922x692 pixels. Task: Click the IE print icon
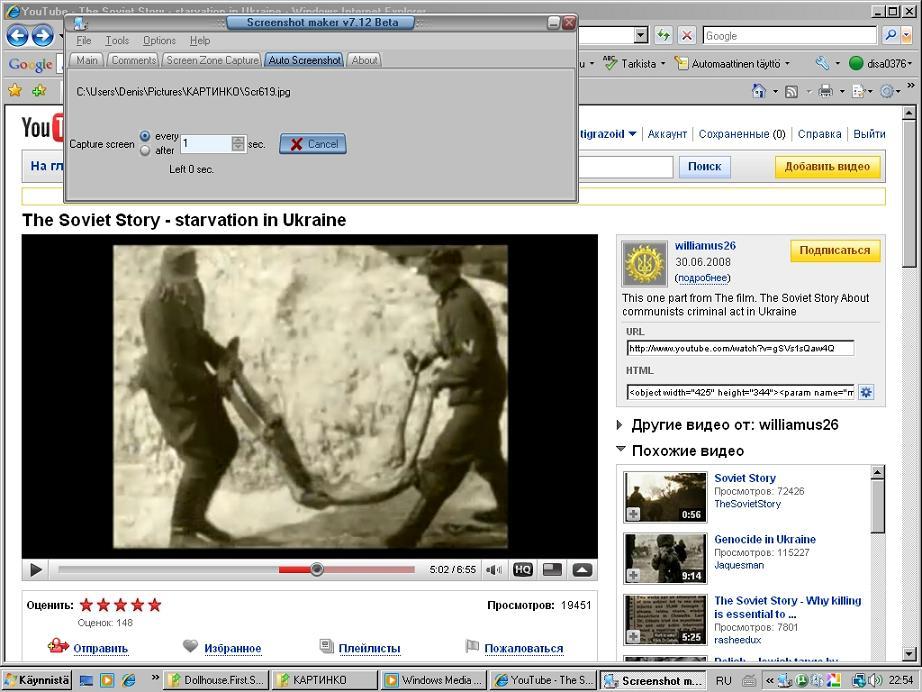pos(825,91)
